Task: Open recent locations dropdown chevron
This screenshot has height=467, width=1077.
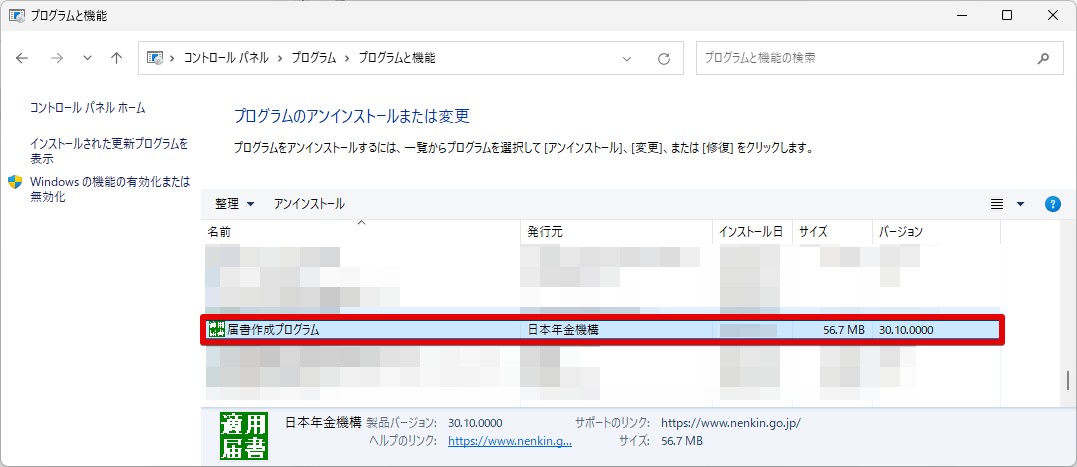Action: coord(87,58)
